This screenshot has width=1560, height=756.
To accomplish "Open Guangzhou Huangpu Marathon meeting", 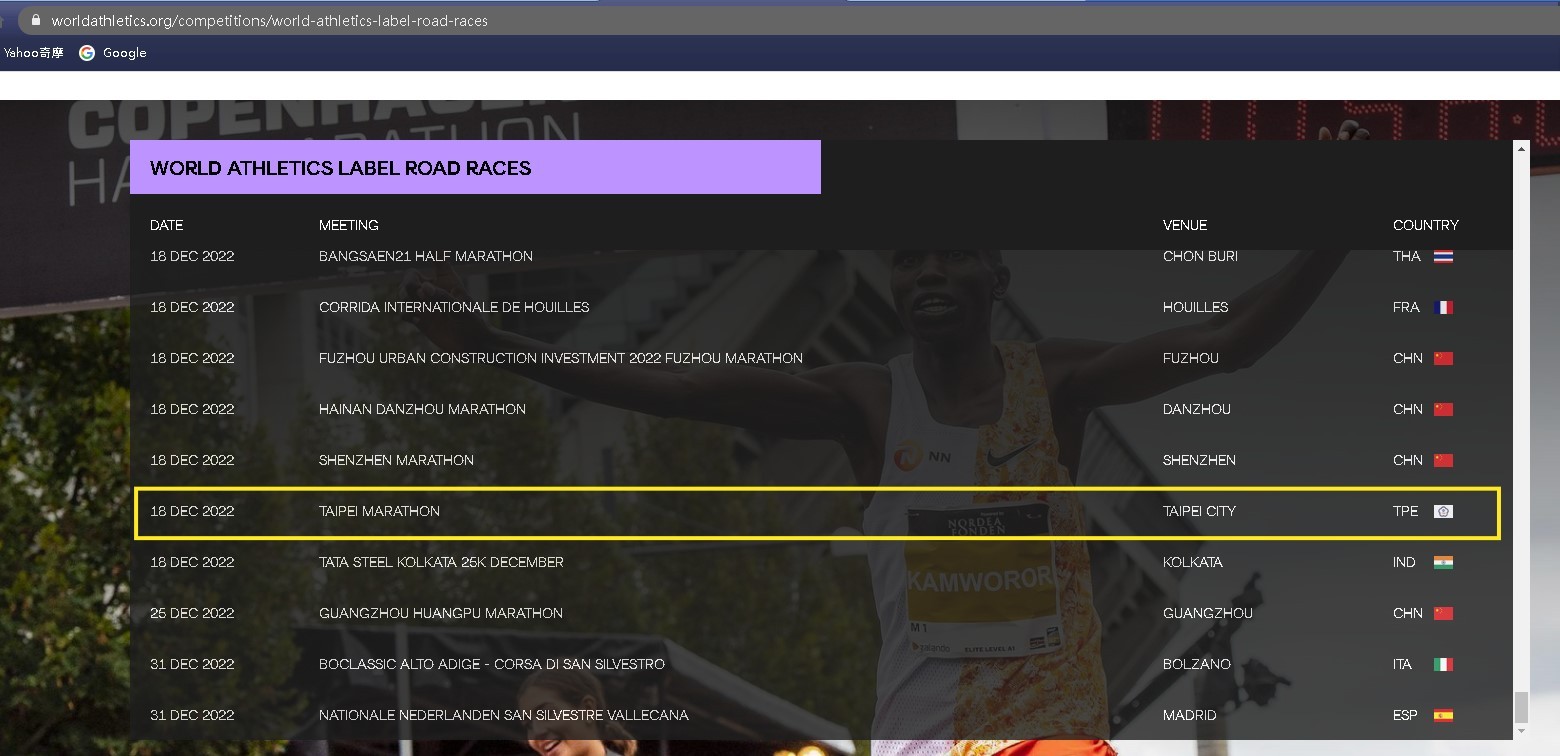I will coord(441,613).
